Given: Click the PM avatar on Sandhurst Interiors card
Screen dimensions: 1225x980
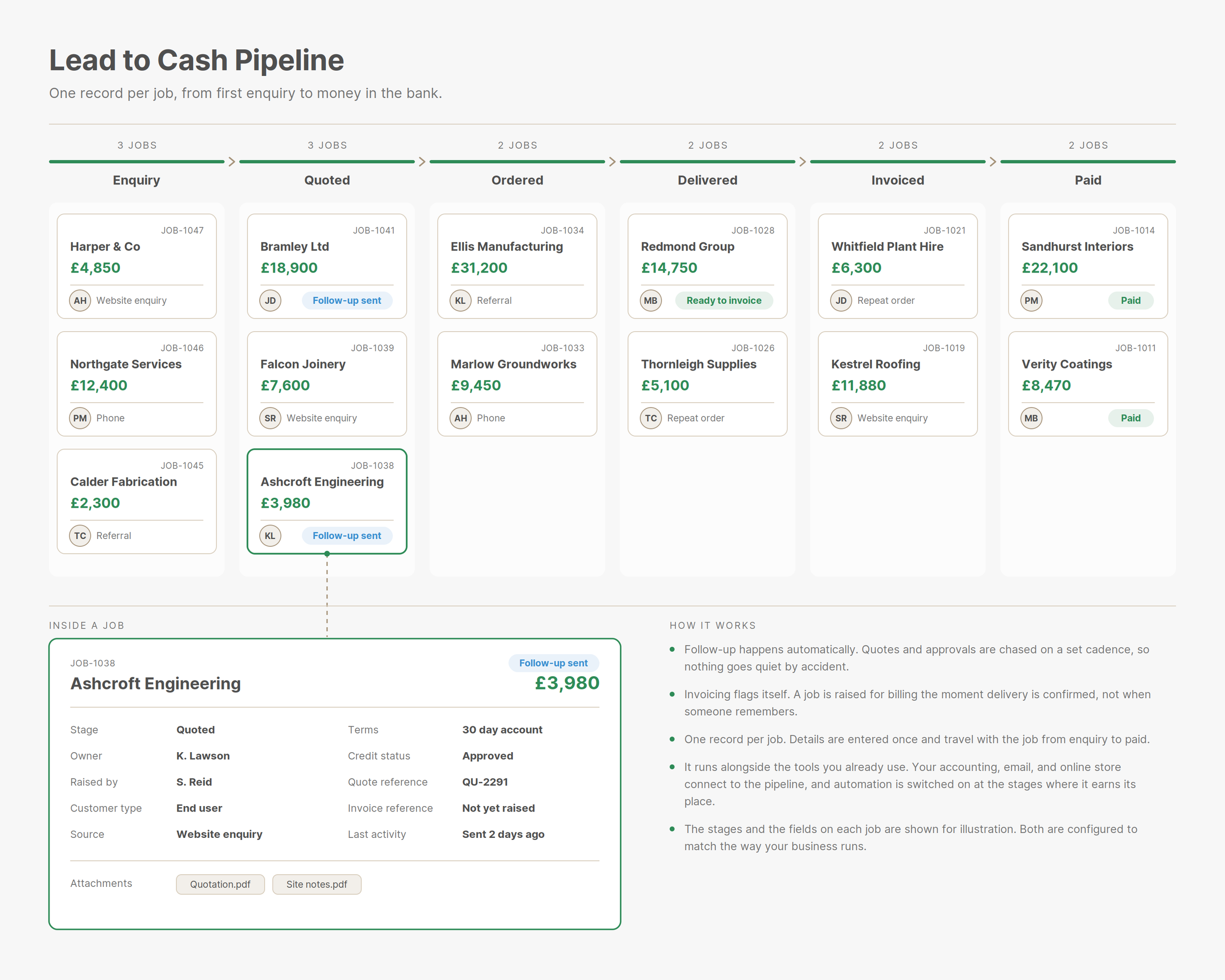Looking at the screenshot, I should point(1032,300).
